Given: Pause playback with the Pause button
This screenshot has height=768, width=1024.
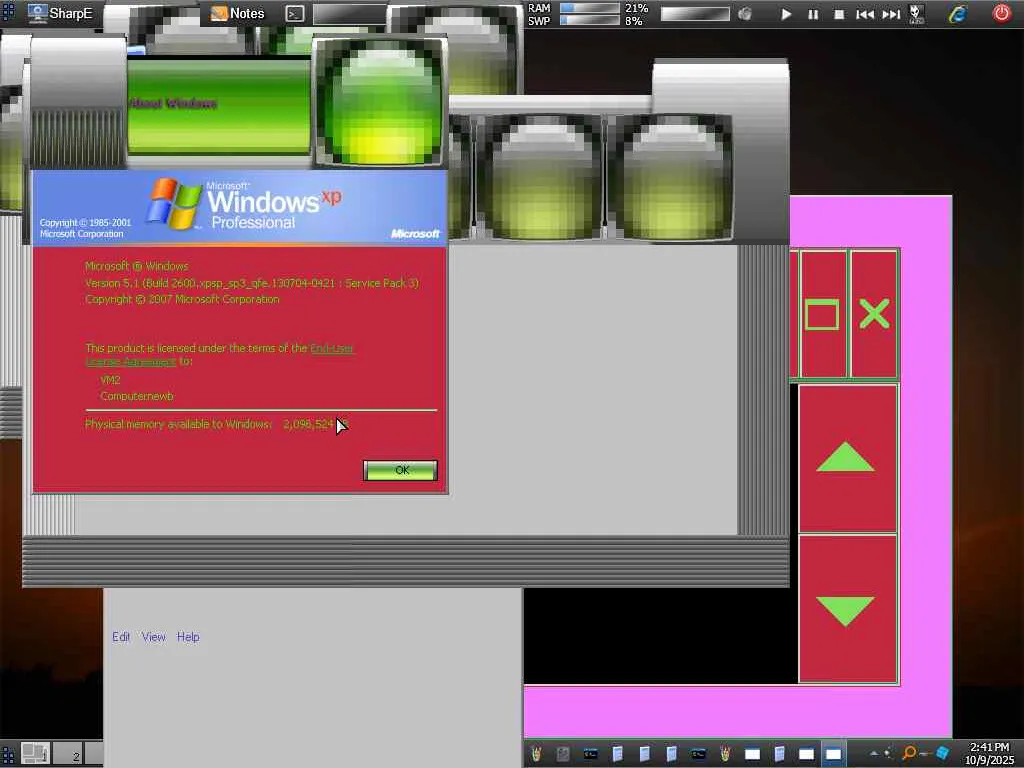Looking at the screenshot, I should [813, 14].
